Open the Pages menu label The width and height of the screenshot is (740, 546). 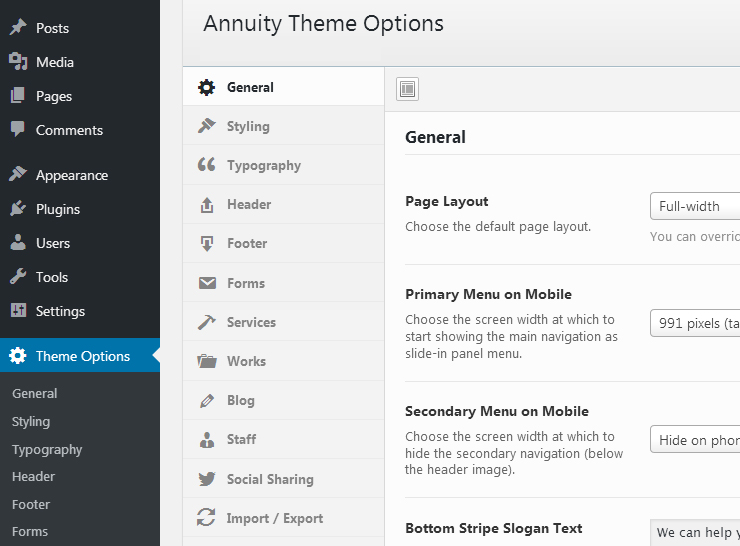coord(54,96)
